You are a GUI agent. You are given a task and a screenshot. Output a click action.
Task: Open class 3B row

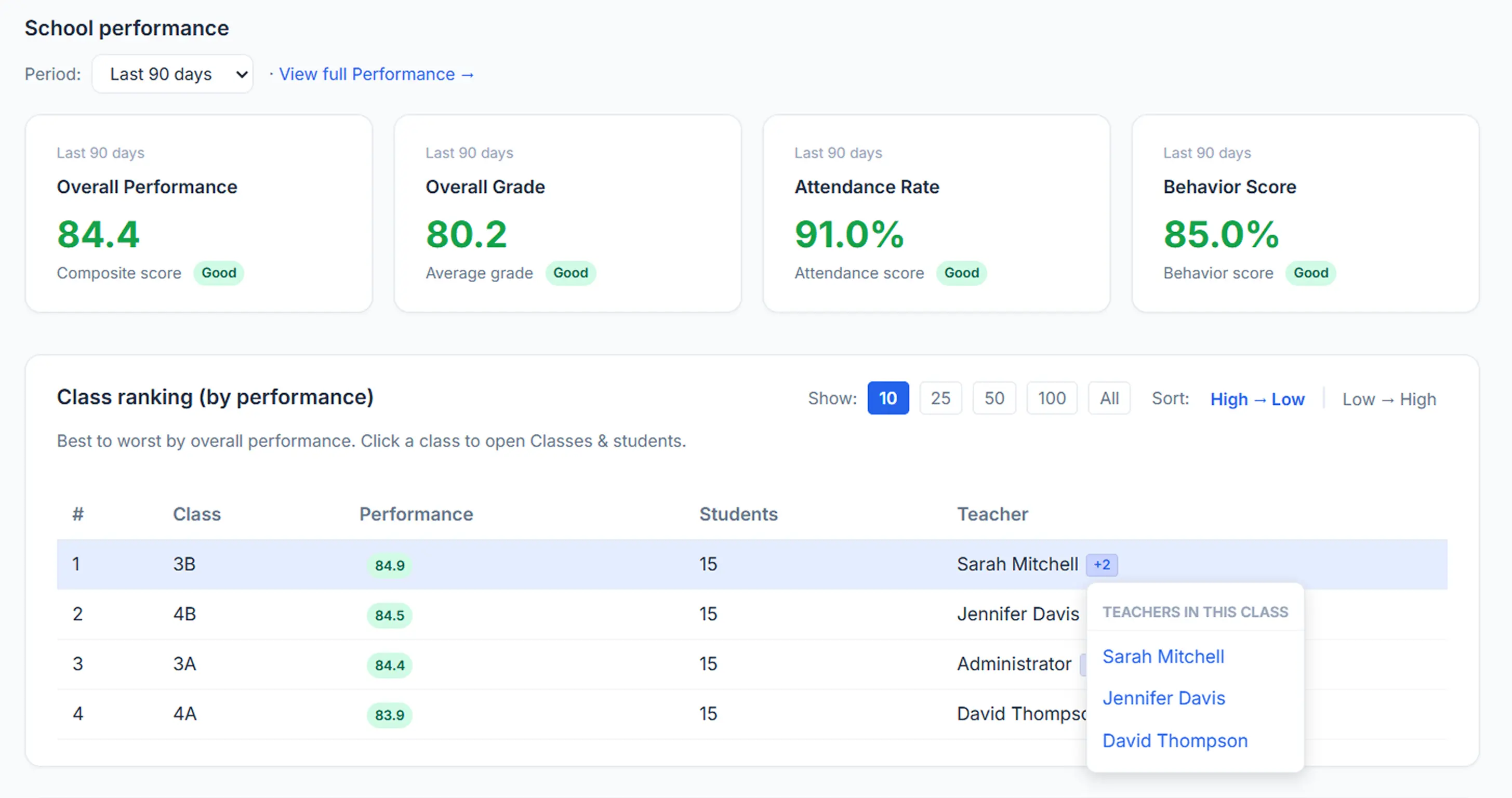tap(184, 564)
